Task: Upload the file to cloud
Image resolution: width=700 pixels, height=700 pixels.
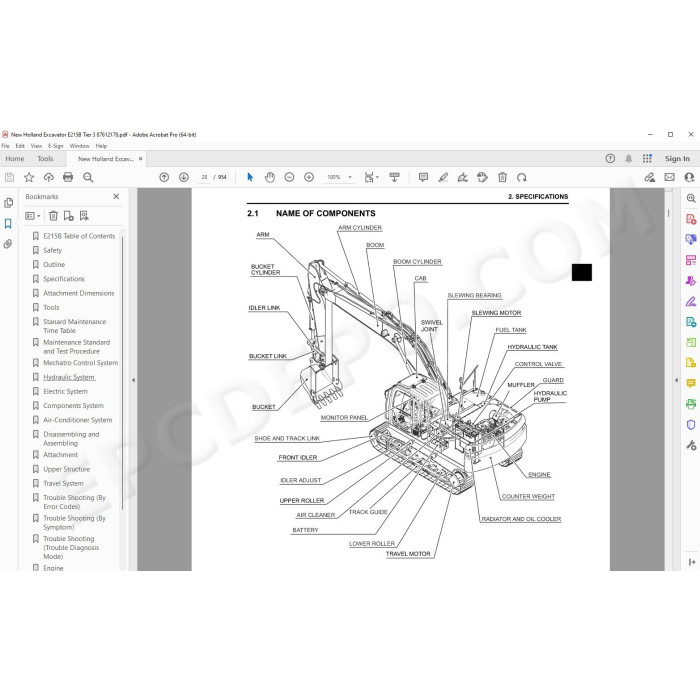Action: 49,177
